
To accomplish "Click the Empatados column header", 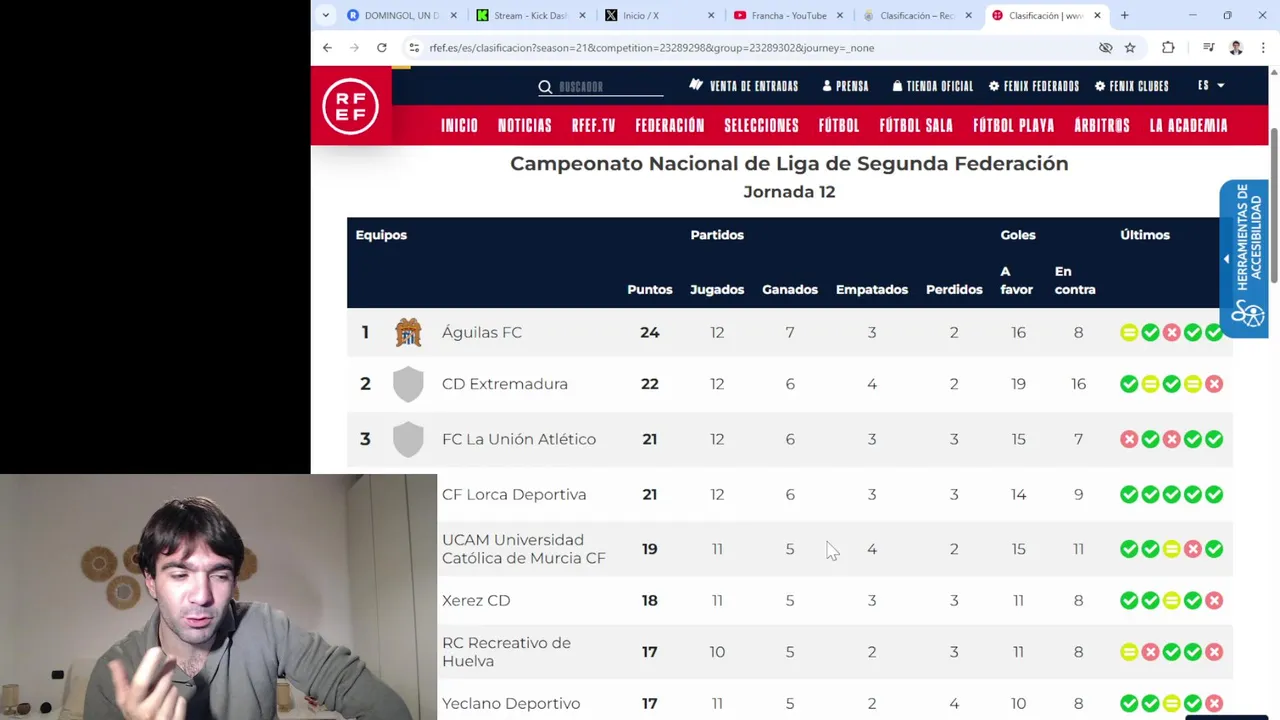I will click(x=872, y=289).
